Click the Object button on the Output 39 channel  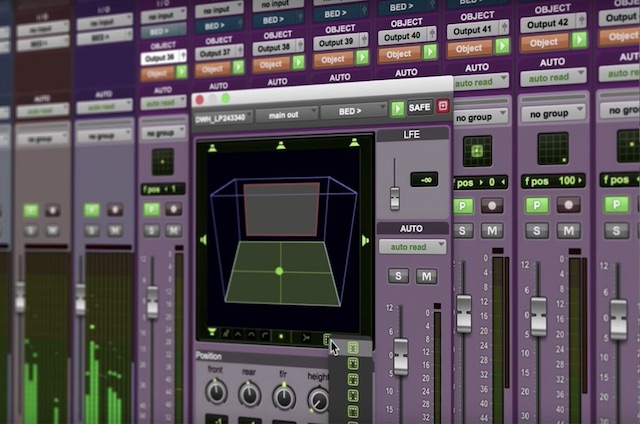click(333, 60)
